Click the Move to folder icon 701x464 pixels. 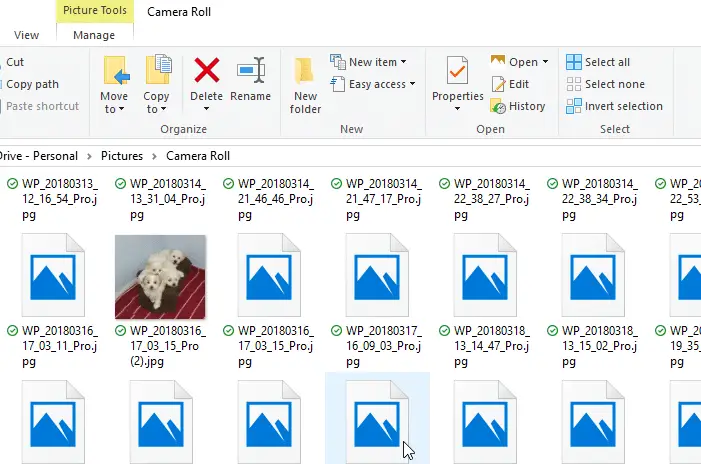pos(116,71)
